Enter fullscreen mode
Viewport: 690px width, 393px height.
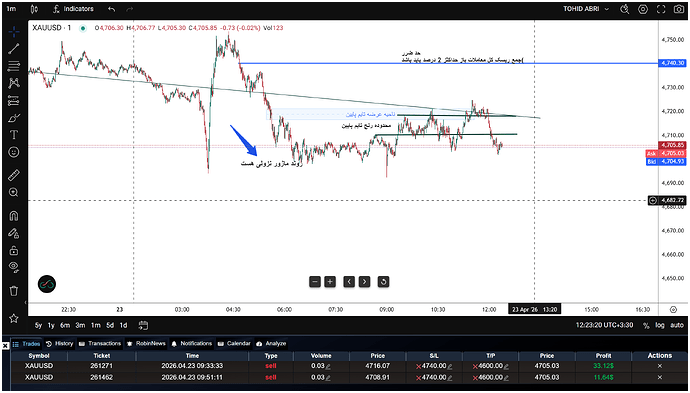pos(661,9)
